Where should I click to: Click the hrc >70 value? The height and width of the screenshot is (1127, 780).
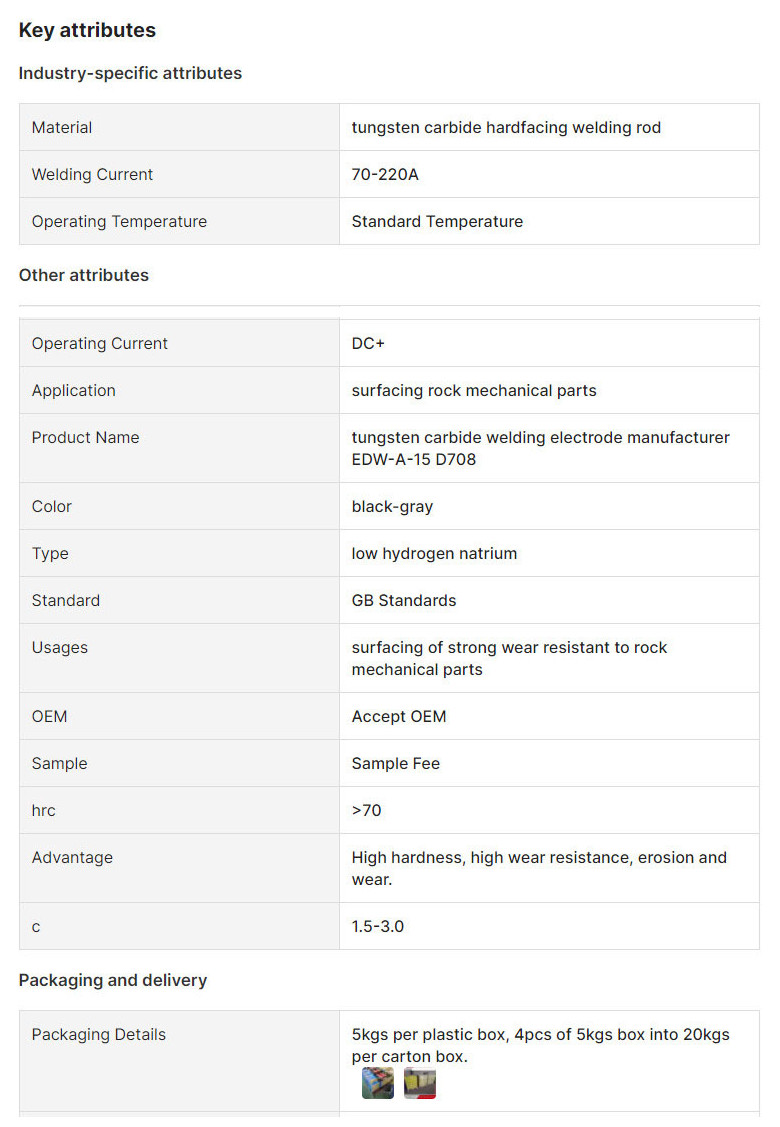366,810
